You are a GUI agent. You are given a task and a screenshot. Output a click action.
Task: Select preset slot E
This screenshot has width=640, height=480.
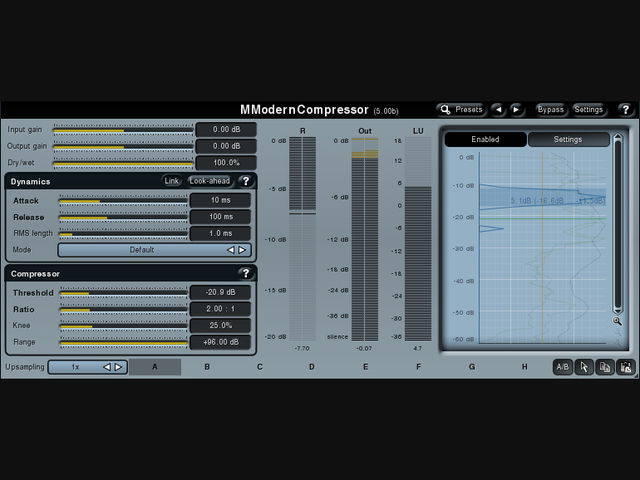[x=365, y=367]
